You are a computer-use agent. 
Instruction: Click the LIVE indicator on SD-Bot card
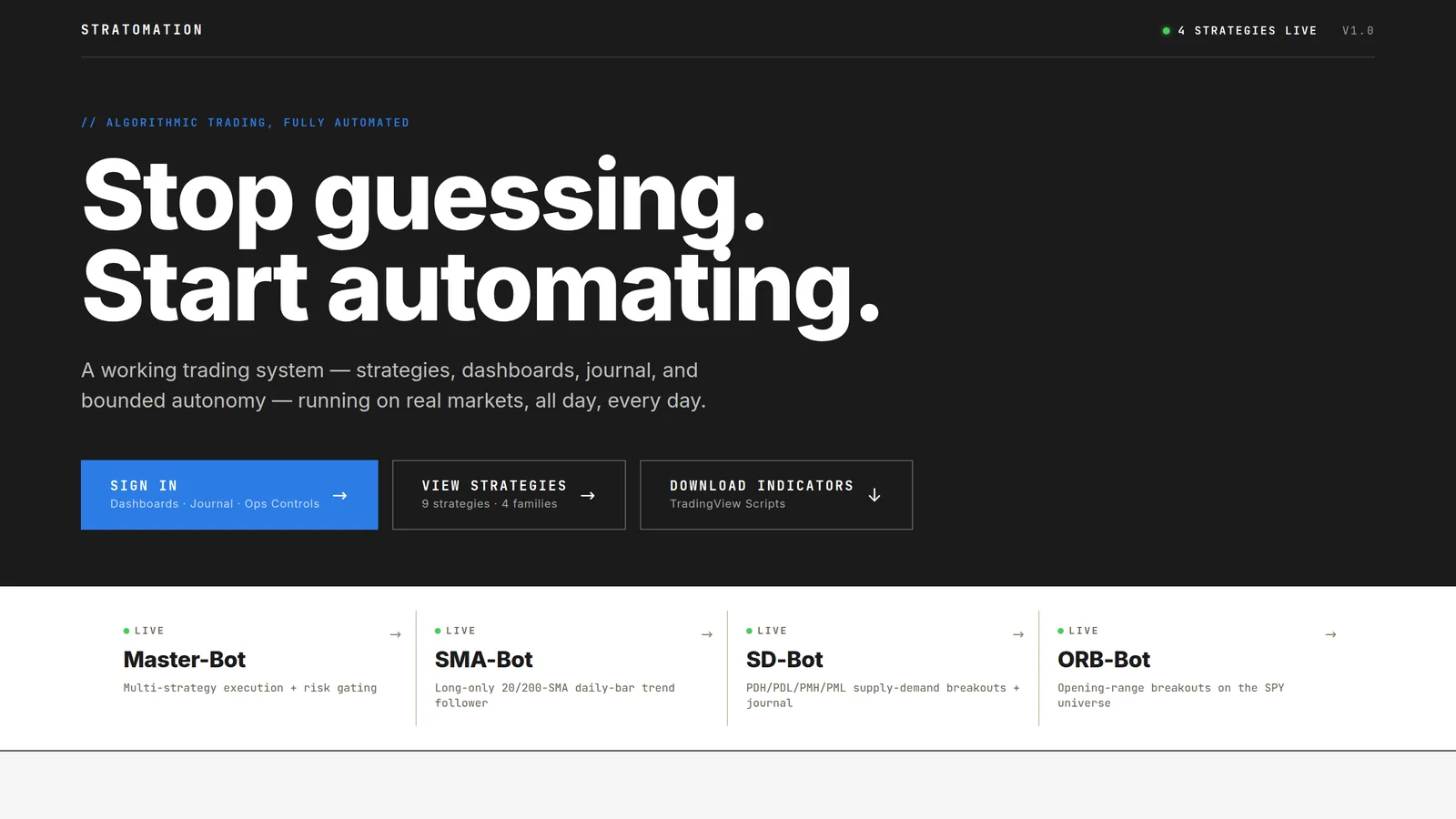coord(766,631)
